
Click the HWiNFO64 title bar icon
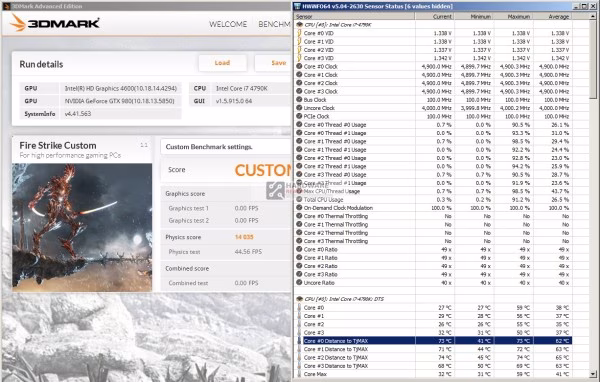[297, 6]
